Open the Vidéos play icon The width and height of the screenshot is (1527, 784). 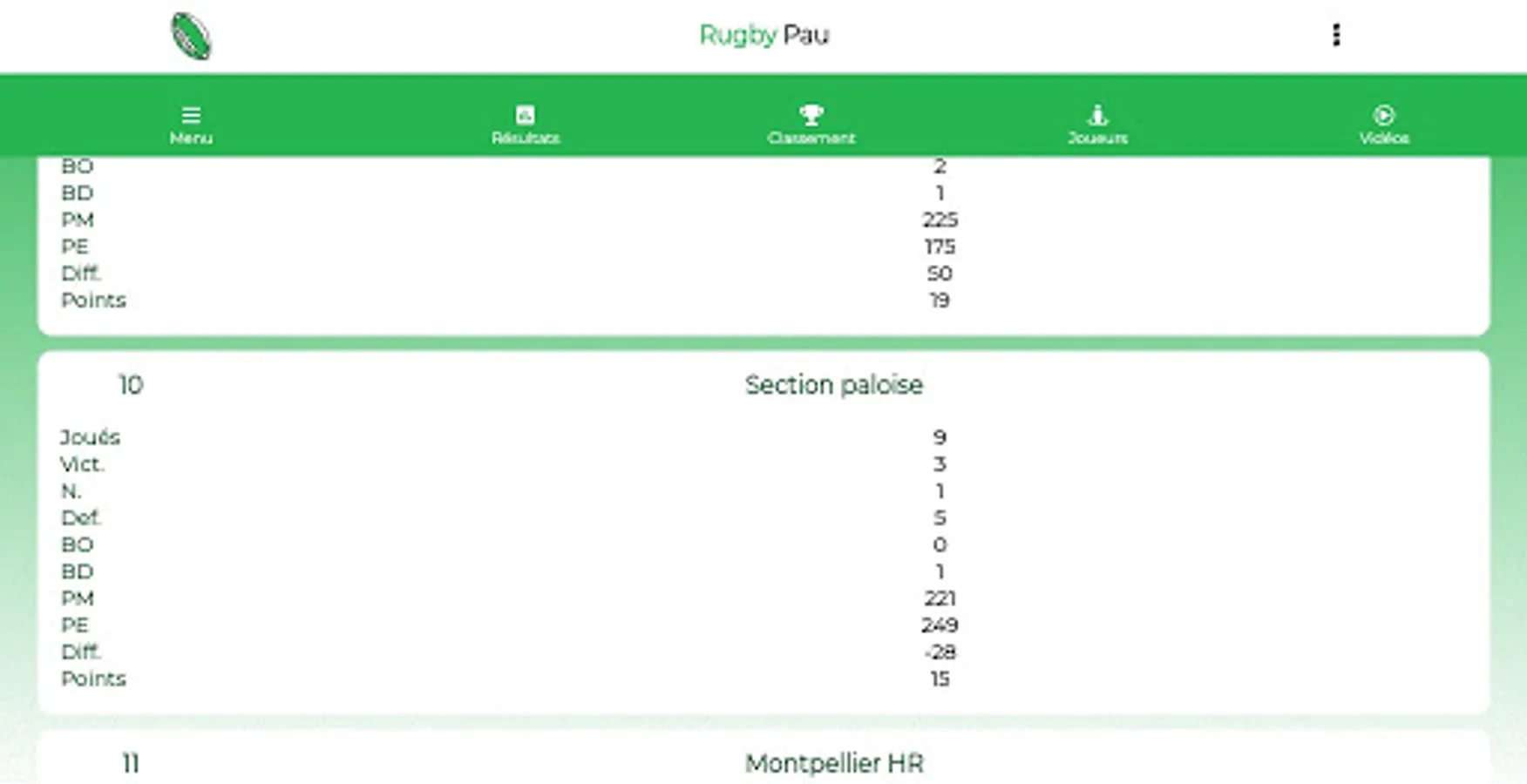click(x=1383, y=115)
